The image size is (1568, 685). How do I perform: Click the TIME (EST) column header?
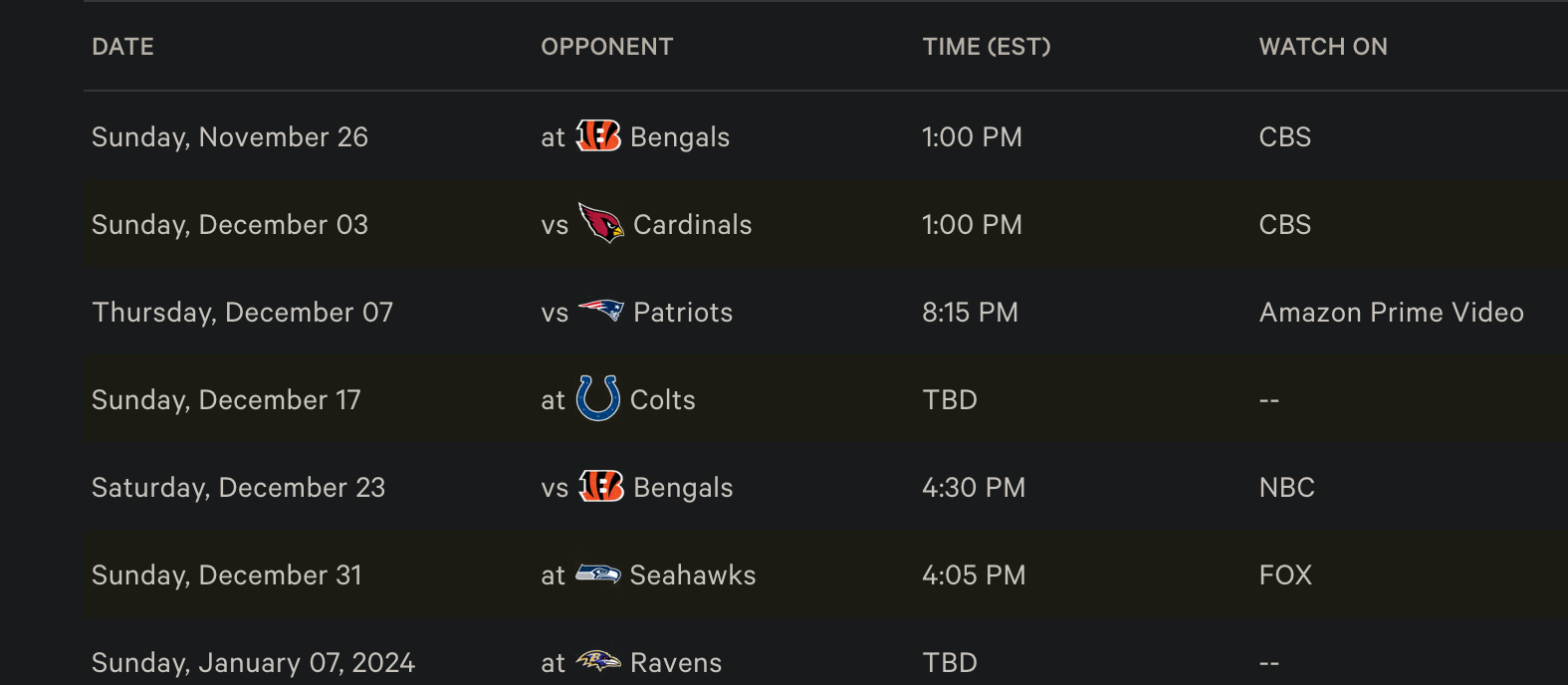tap(987, 47)
